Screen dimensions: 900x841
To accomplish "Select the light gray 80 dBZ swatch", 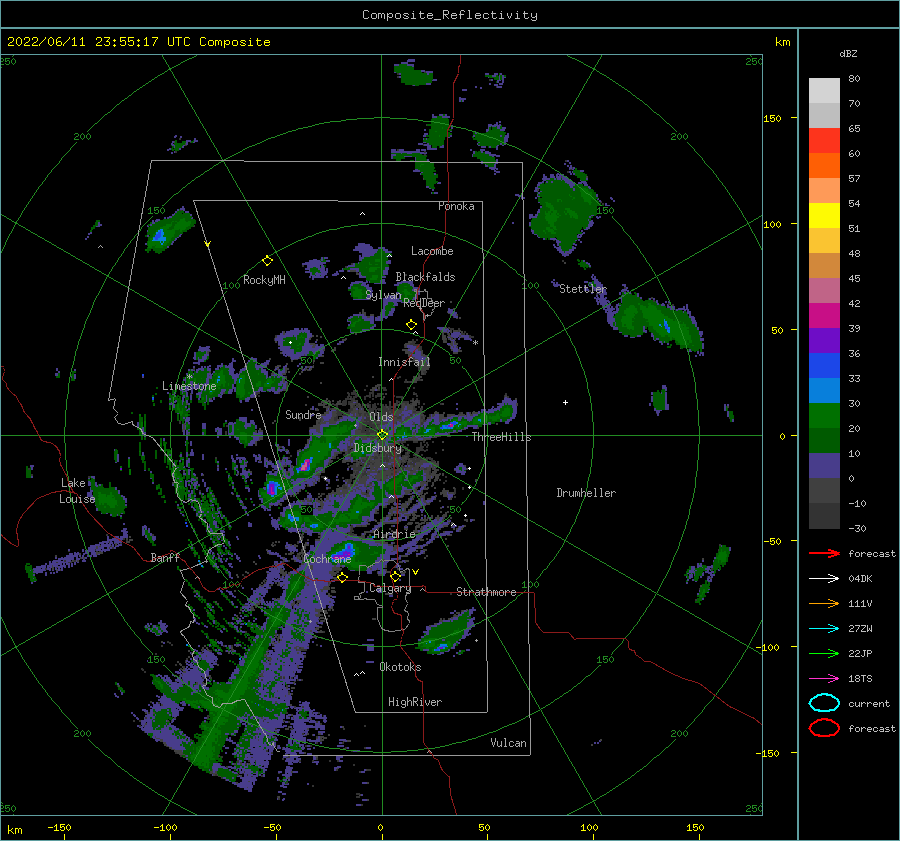I will pos(824,91).
